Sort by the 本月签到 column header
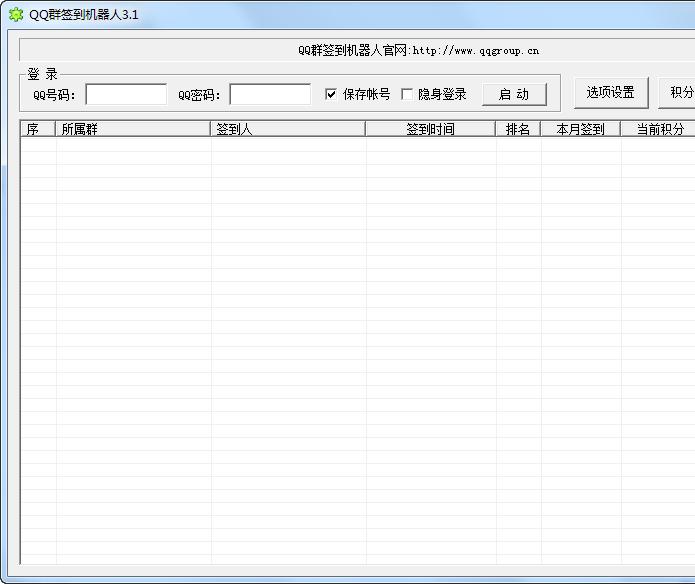 click(581, 129)
